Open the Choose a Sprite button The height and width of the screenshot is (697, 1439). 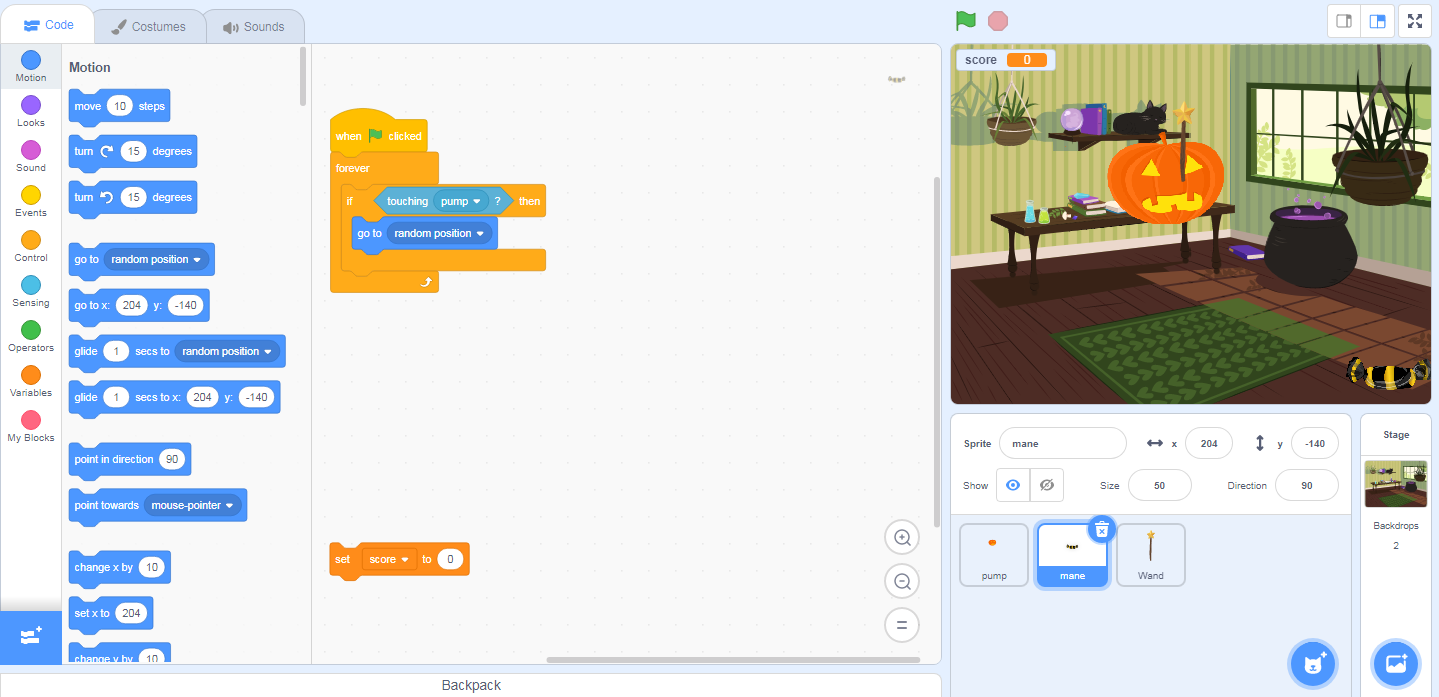point(1314,663)
